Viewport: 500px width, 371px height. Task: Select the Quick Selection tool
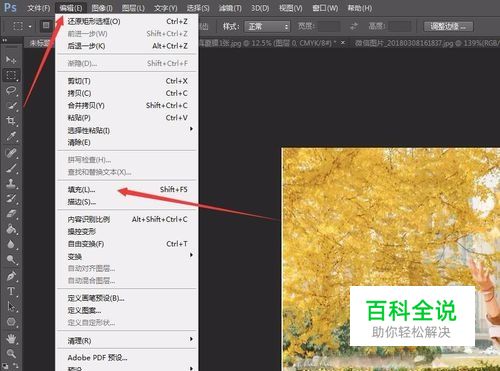point(11,106)
